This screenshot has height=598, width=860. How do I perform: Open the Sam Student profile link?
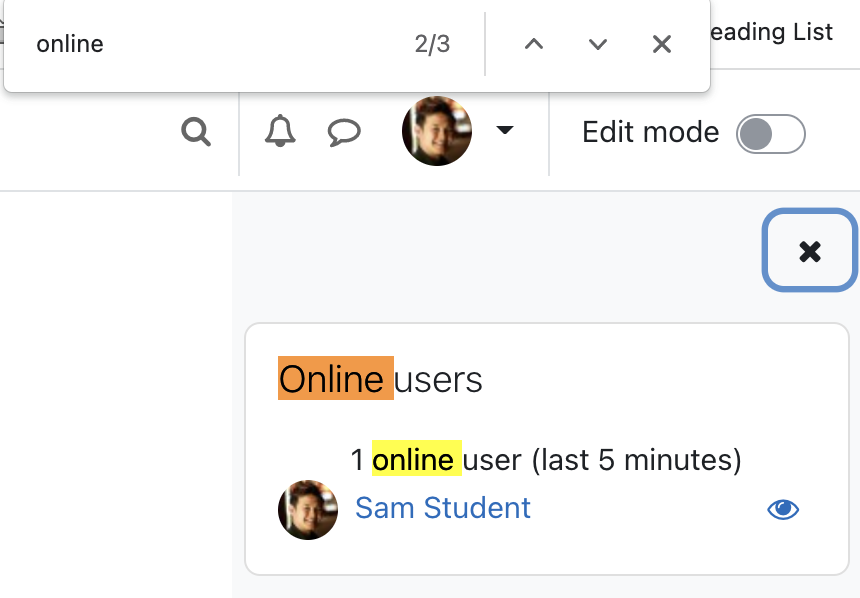[443, 508]
